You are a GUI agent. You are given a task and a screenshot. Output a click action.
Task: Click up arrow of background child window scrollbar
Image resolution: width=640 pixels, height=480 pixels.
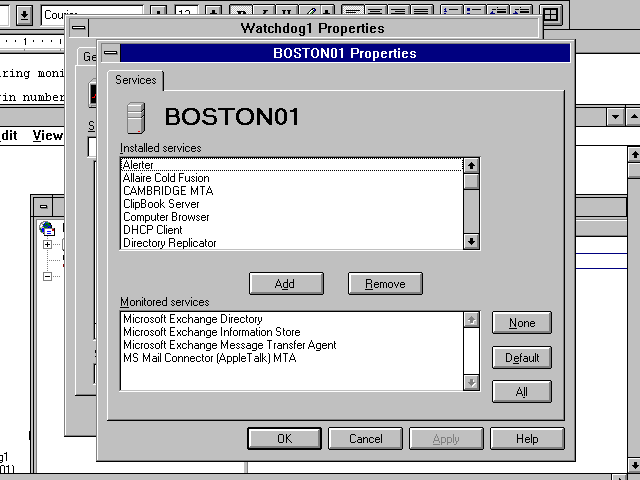point(634,155)
